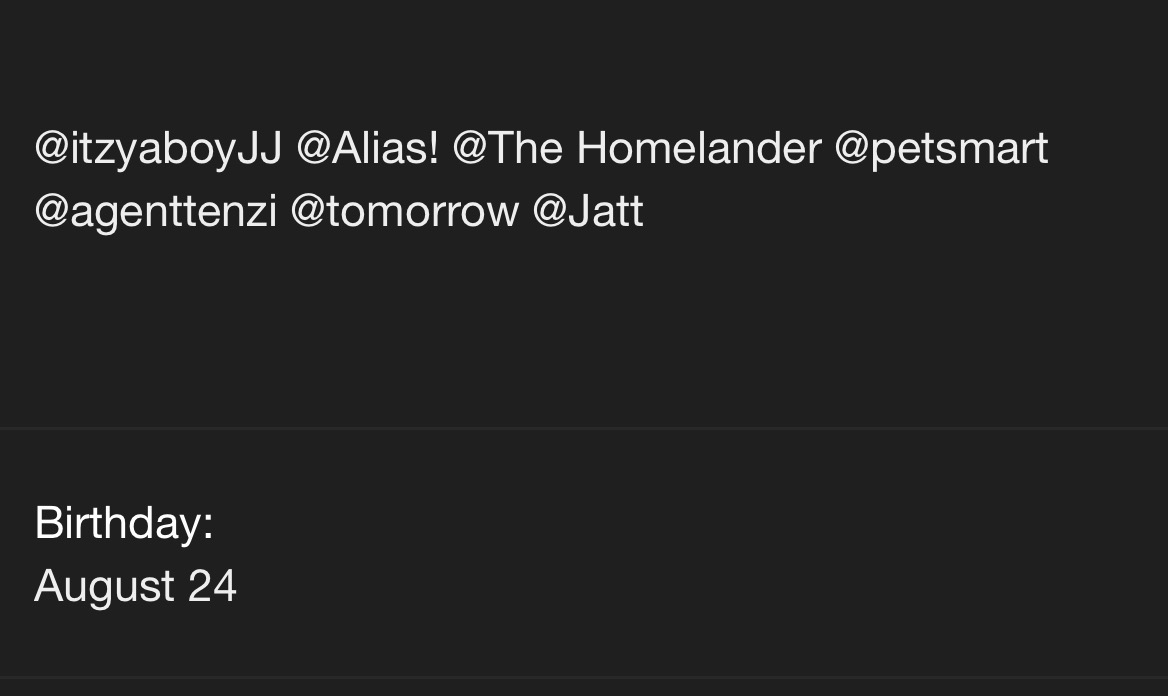Open the @itzyaboyJJ mention
The height and width of the screenshot is (696, 1170).
pyautogui.click(x=158, y=149)
